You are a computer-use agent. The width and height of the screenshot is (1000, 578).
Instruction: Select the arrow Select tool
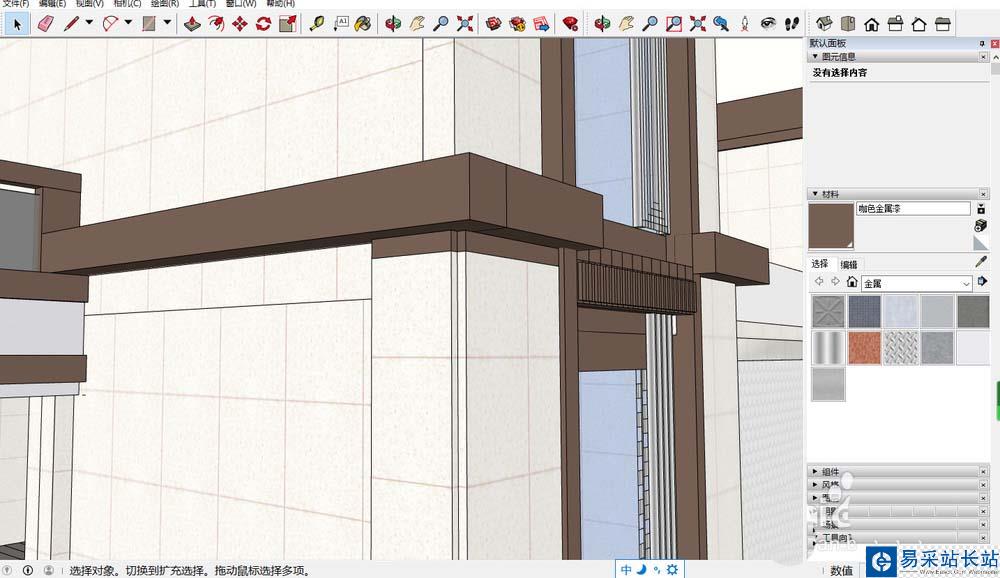[x=17, y=24]
